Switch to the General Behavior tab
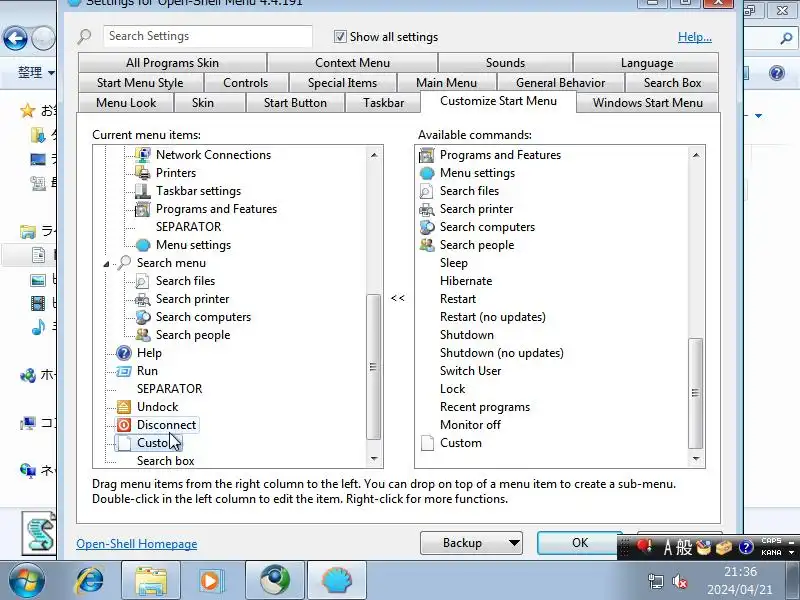This screenshot has height=600, width=800. 560,83
